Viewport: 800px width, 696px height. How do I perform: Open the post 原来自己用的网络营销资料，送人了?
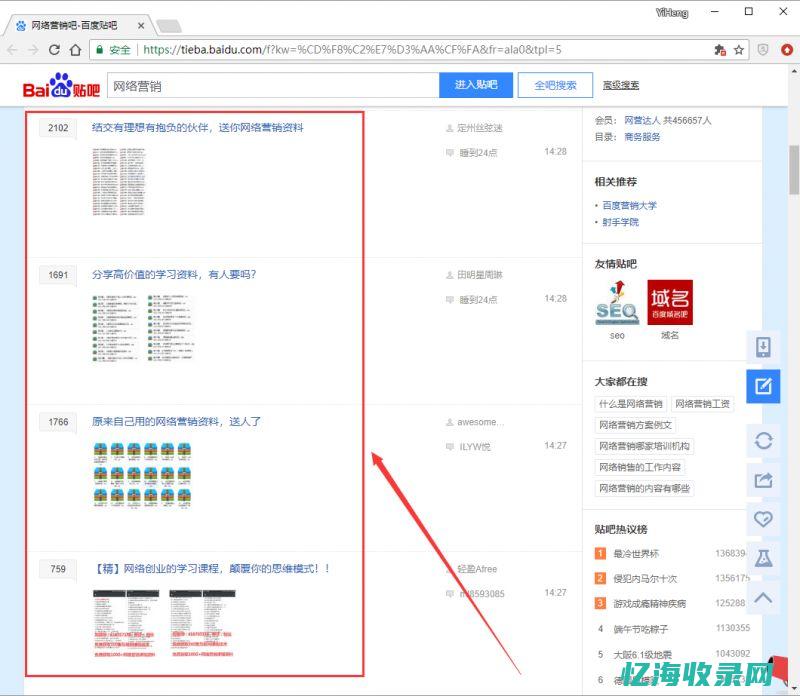click(x=176, y=422)
